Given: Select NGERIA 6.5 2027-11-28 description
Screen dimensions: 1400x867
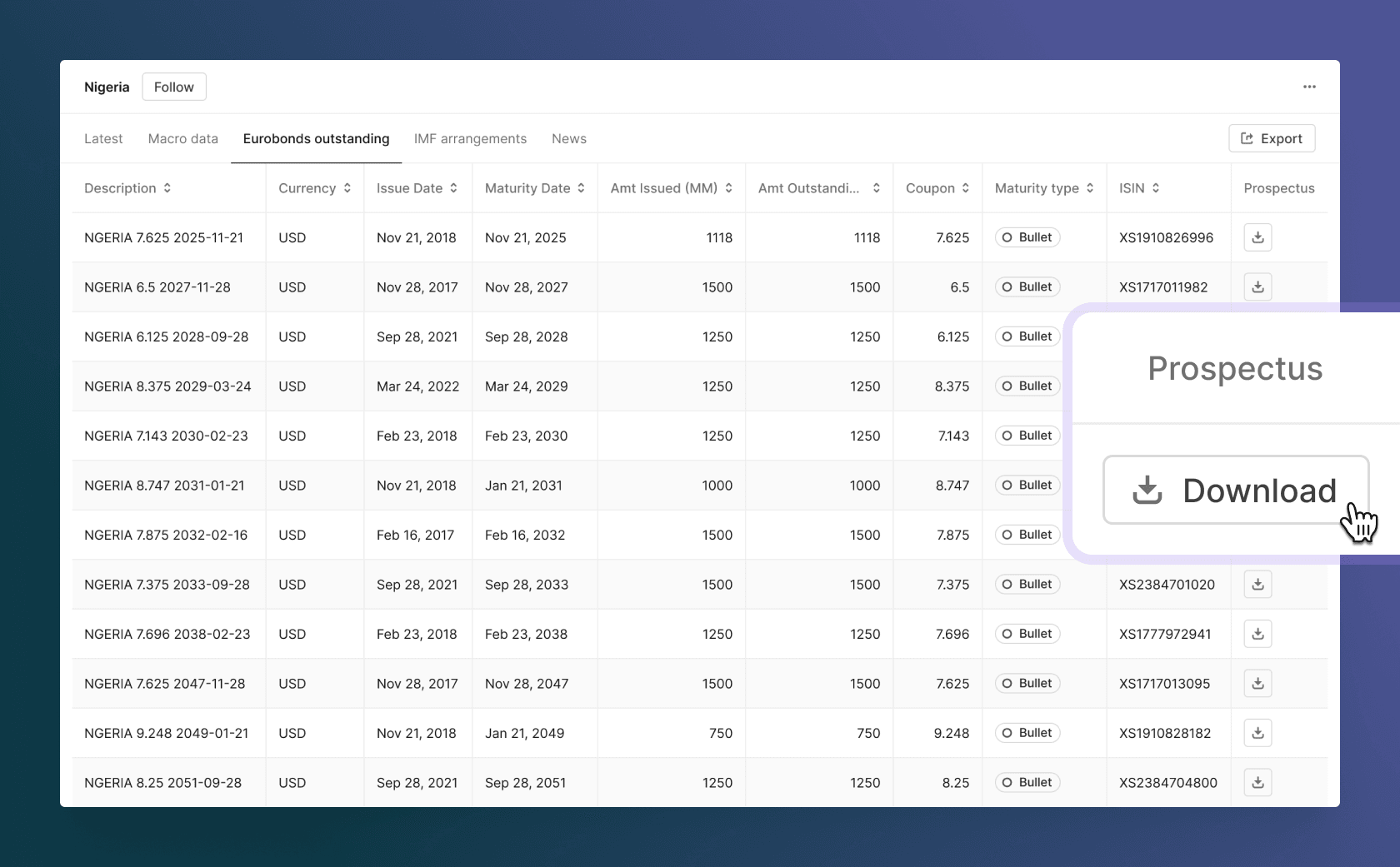Looking at the screenshot, I should point(157,287).
